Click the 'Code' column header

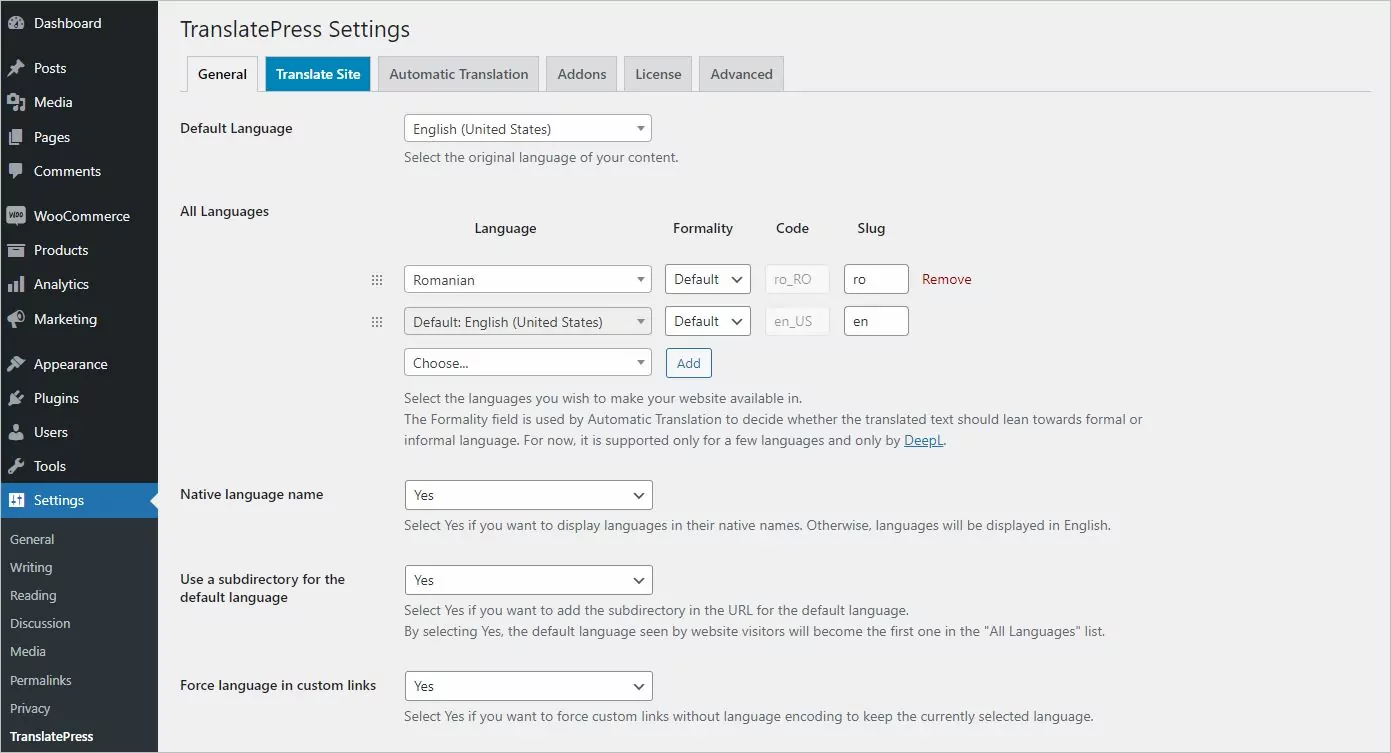(792, 228)
